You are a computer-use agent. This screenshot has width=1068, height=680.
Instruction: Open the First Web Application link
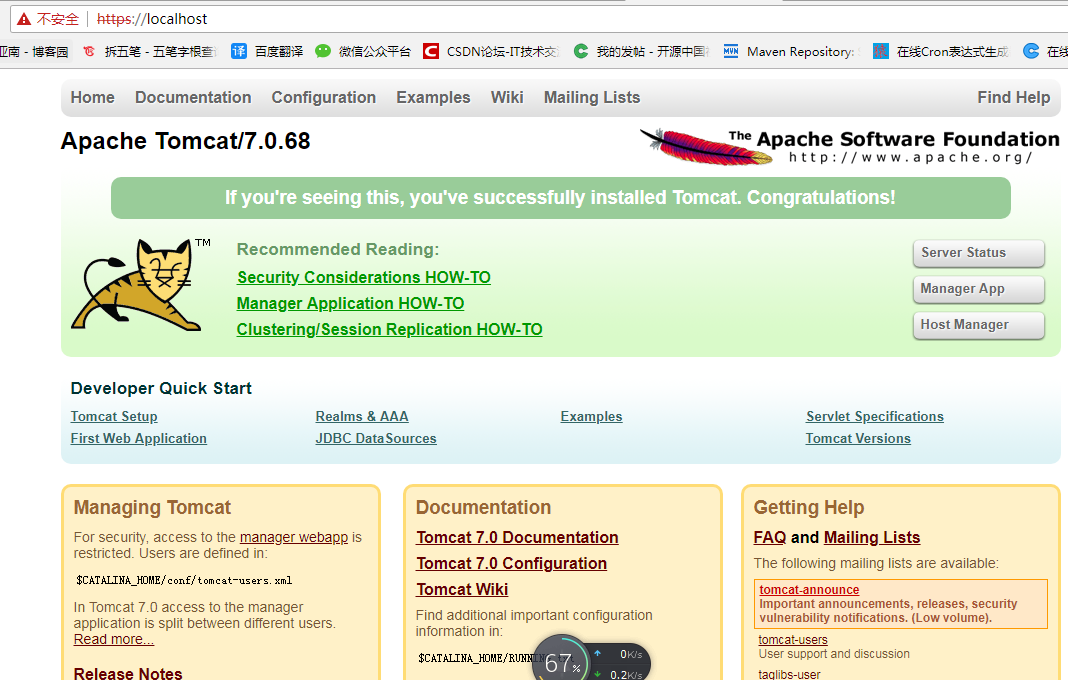138,438
